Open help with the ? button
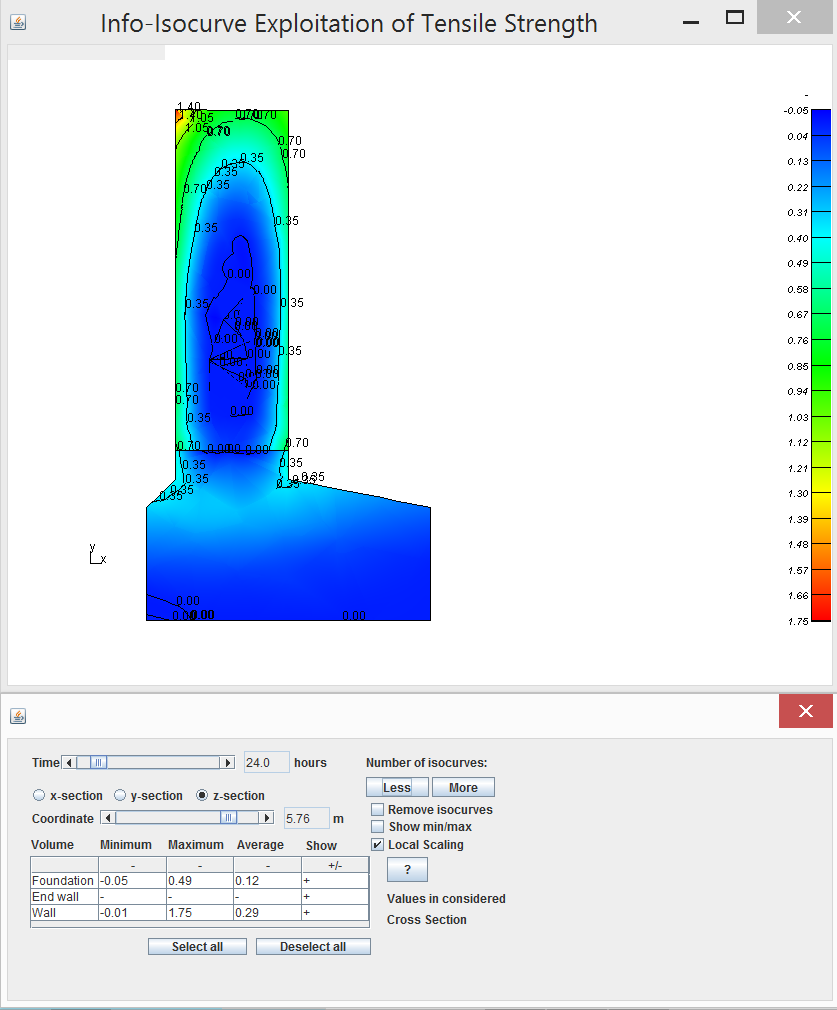Image resolution: width=837 pixels, height=1010 pixels. (x=407, y=870)
